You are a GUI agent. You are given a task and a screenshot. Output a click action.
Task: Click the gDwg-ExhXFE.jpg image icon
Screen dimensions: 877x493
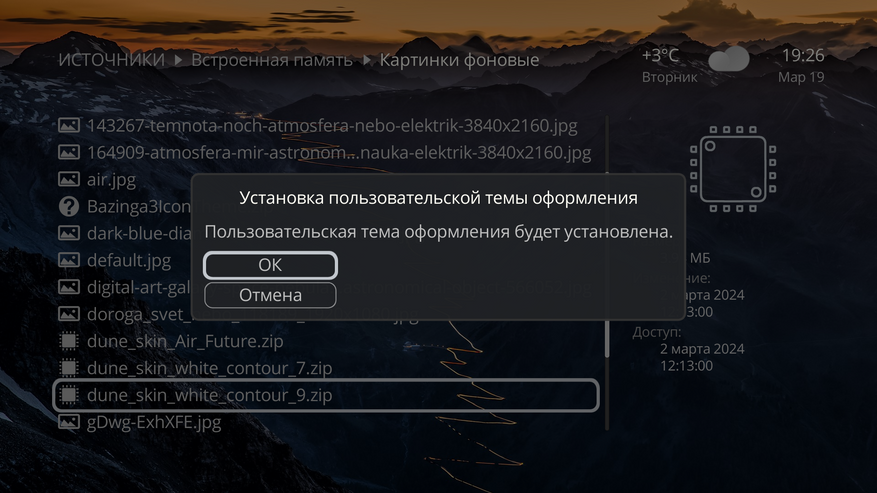pos(69,421)
